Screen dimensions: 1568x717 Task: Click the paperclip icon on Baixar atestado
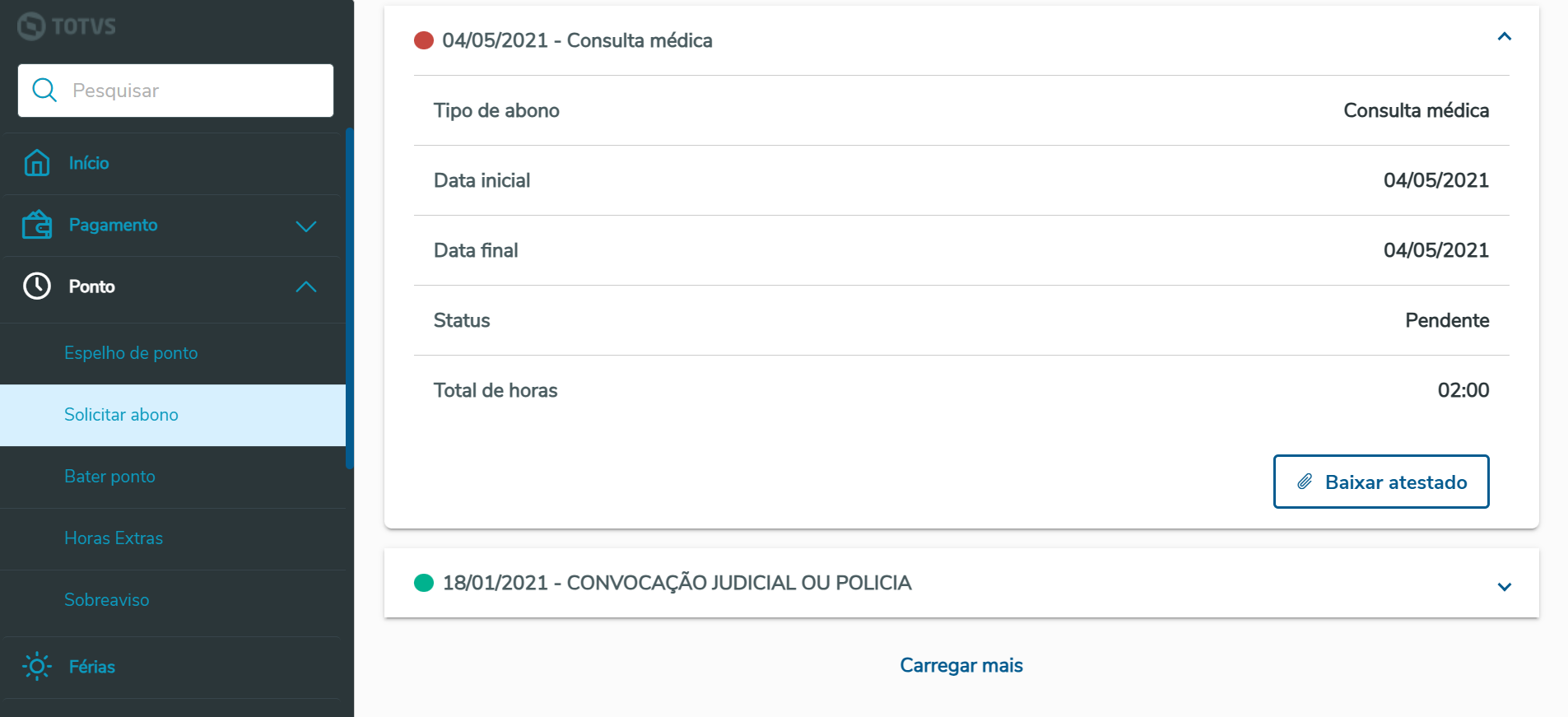pos(1305,482)
